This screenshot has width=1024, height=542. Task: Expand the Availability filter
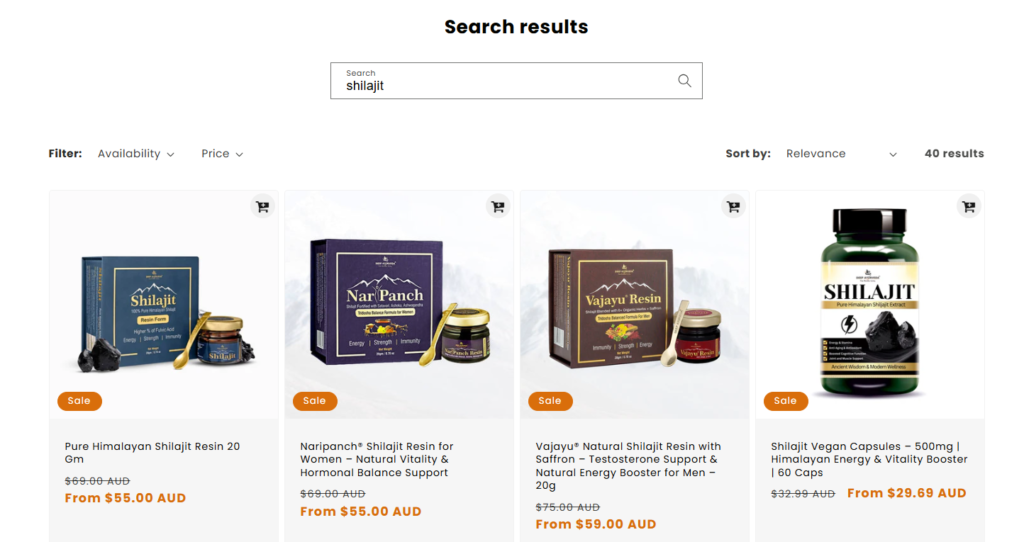(136, 153)
